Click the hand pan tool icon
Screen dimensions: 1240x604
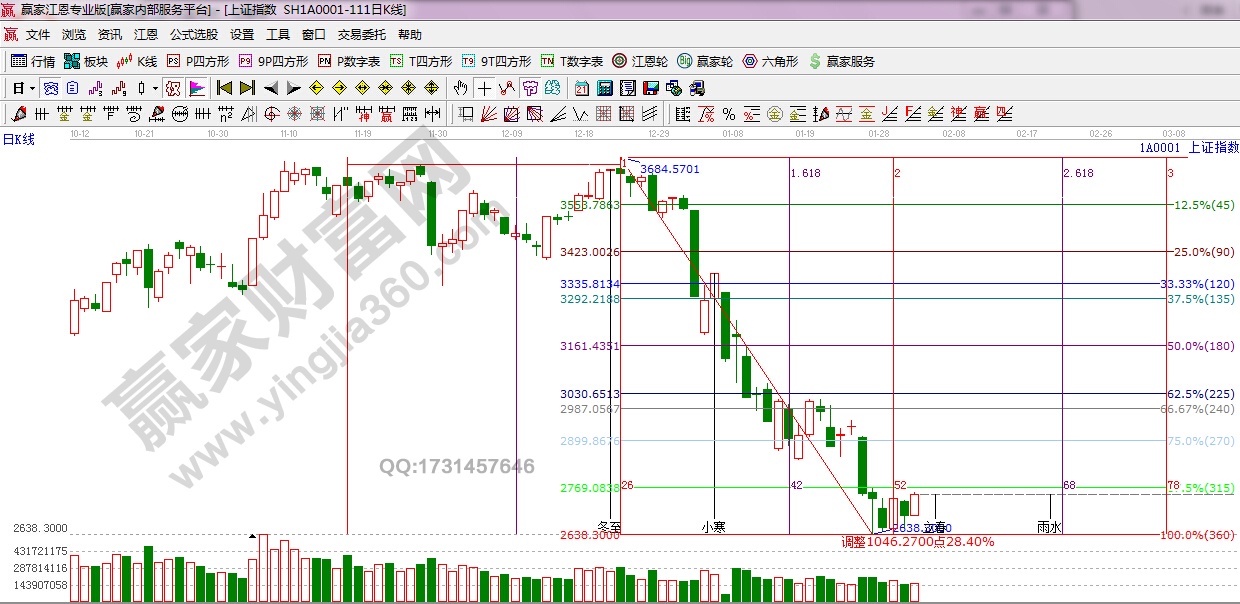click(462, 88)
